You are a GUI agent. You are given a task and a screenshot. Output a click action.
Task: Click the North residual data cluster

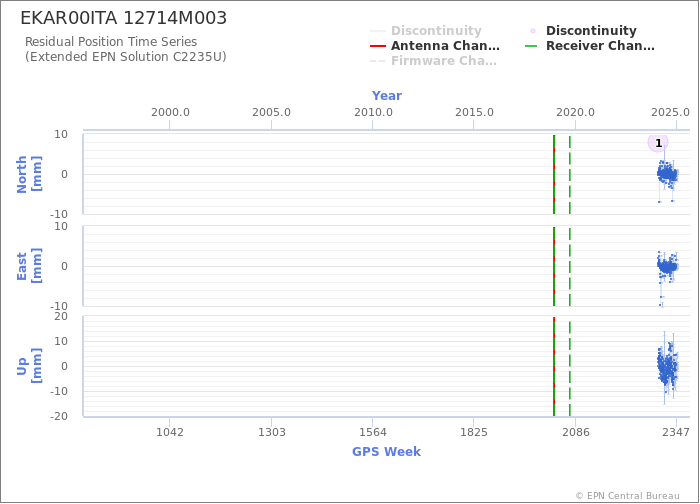point(667,174)
